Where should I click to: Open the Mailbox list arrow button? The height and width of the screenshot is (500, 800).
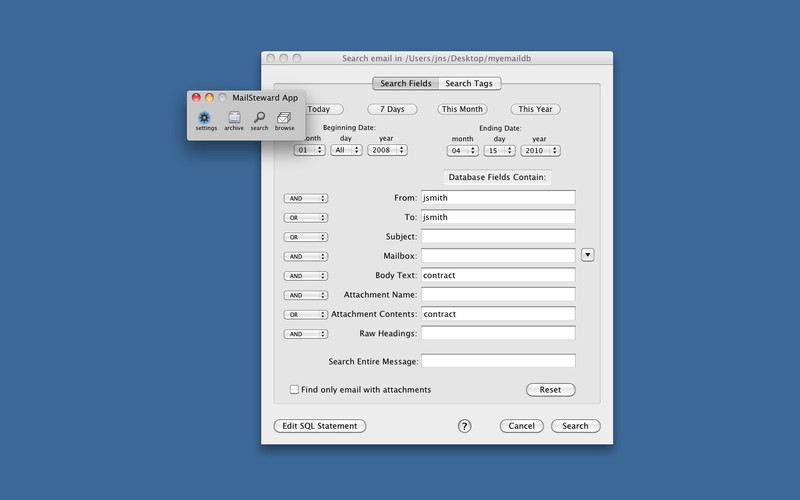point(587,255)
